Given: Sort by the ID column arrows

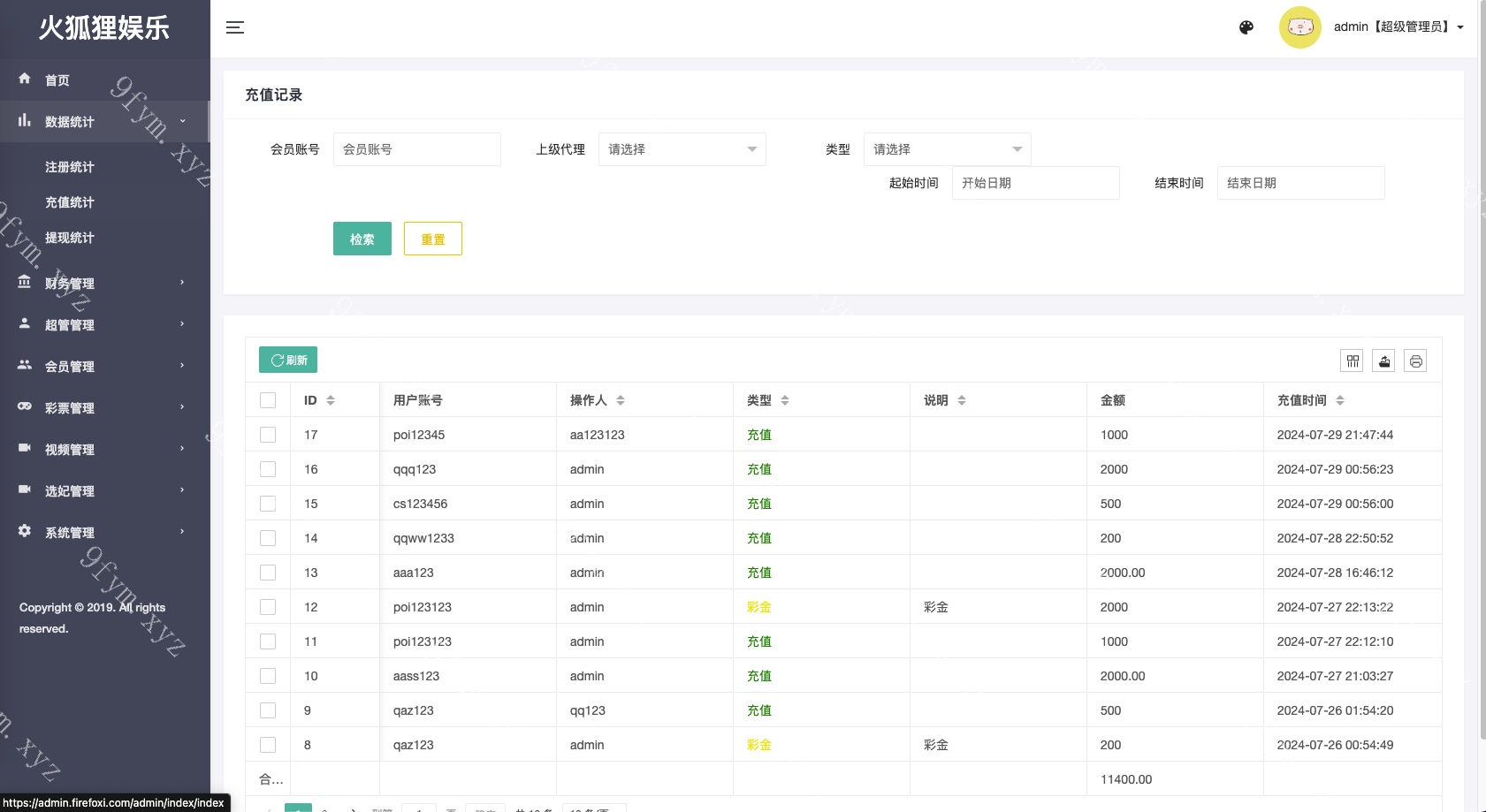Looking at the screenshot, I should [331, 400].
